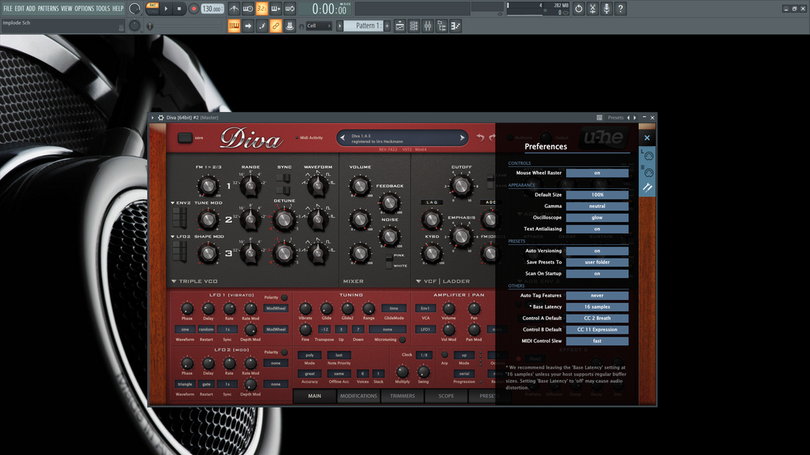Open the Browser tree view icon
Viewport: 810px width, 455px height.
[x=442, y=26]
